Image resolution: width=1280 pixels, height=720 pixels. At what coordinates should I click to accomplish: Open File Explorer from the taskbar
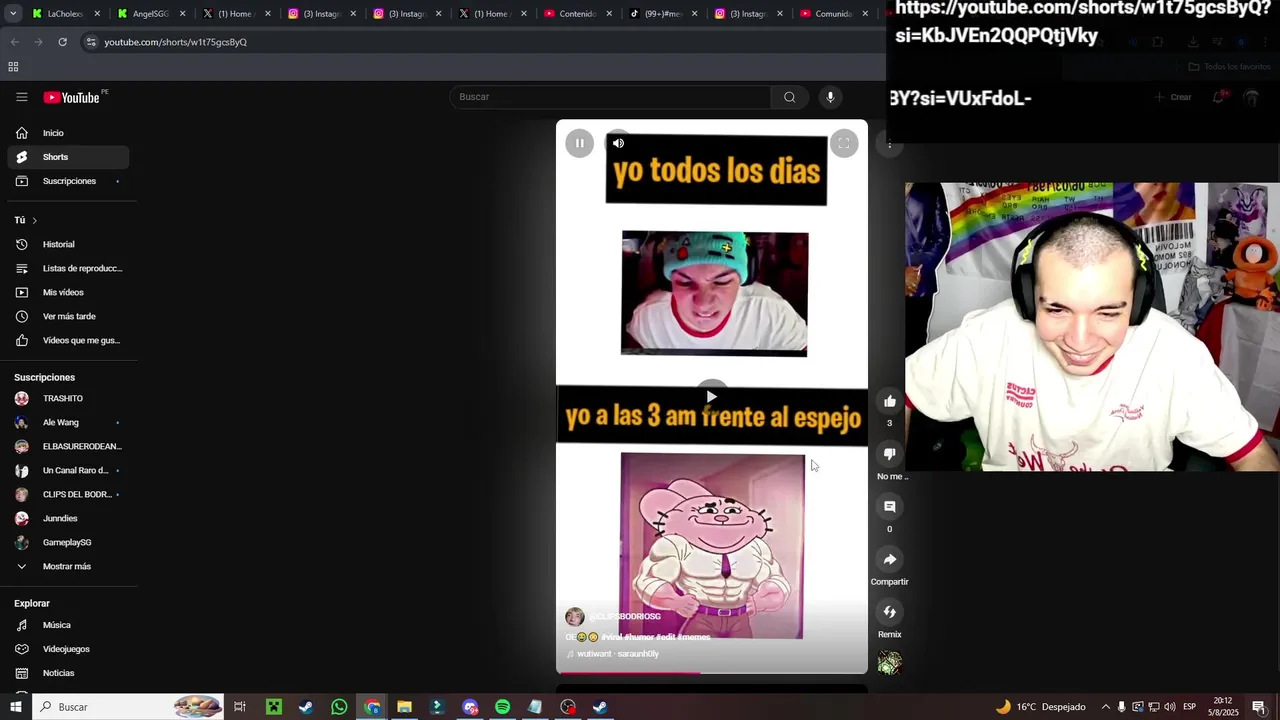point(404,707)
